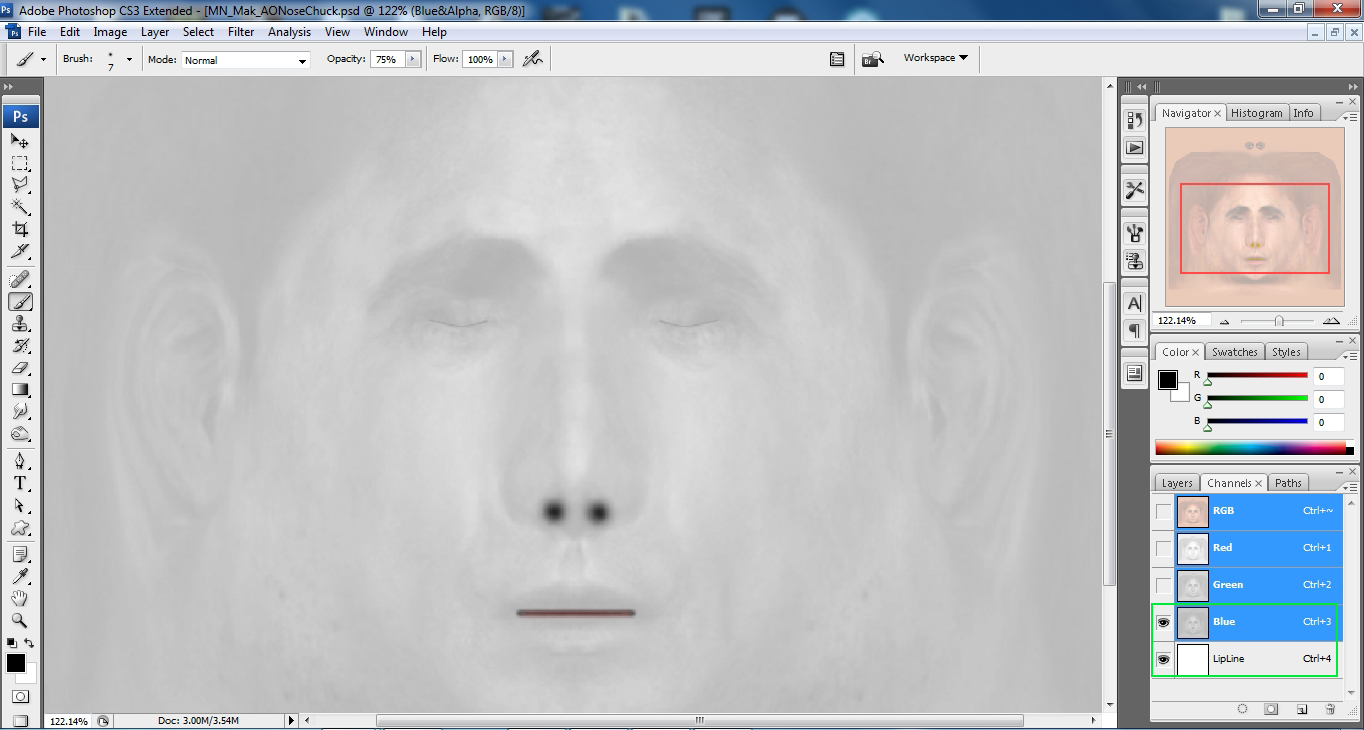Screen dimensions: 1364x730
Task: Show the Red channel visibility
Action: click(1163, 548)
